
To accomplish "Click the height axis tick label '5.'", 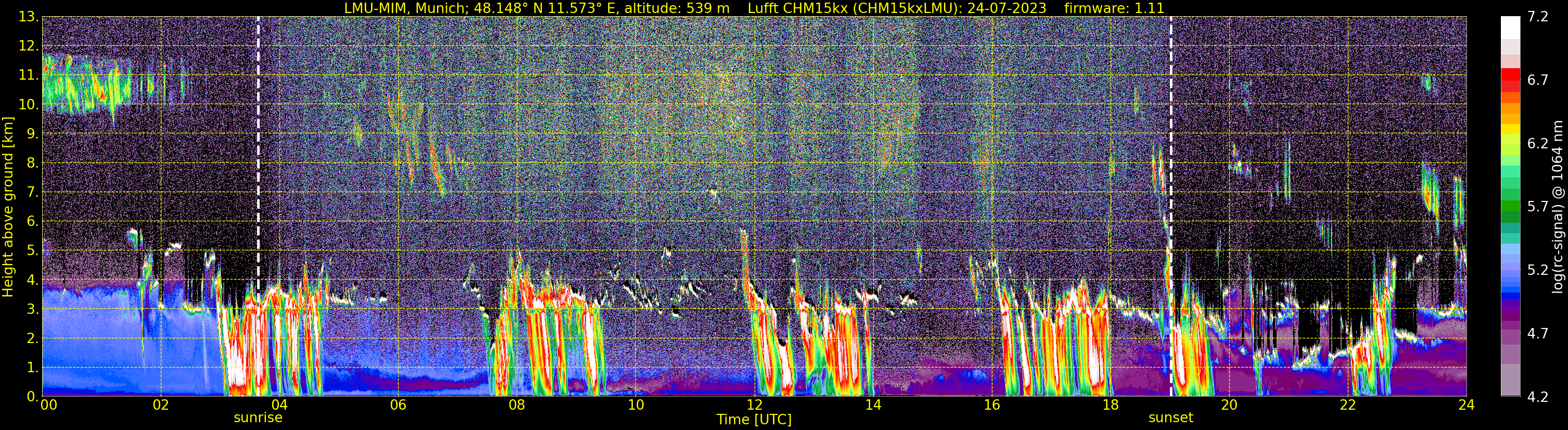I will [33, 250].
